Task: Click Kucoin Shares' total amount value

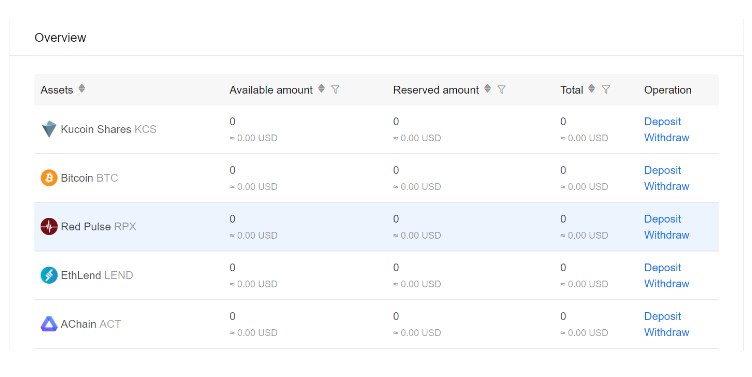Action: [564, 122]
